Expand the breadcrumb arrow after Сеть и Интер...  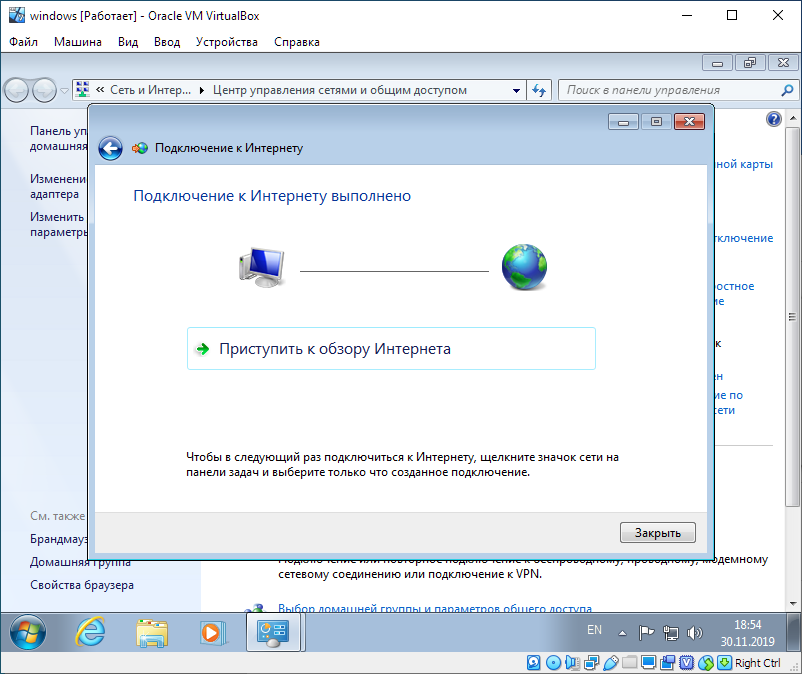(202, 91)
